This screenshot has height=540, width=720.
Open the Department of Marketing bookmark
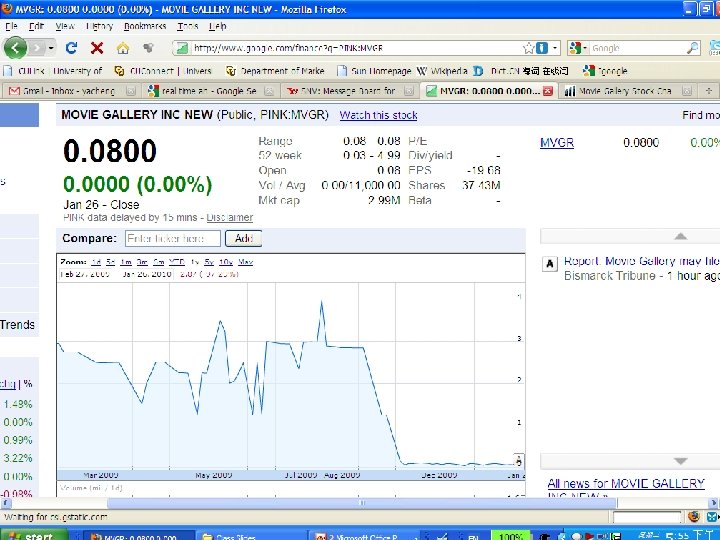coord(275,71)
